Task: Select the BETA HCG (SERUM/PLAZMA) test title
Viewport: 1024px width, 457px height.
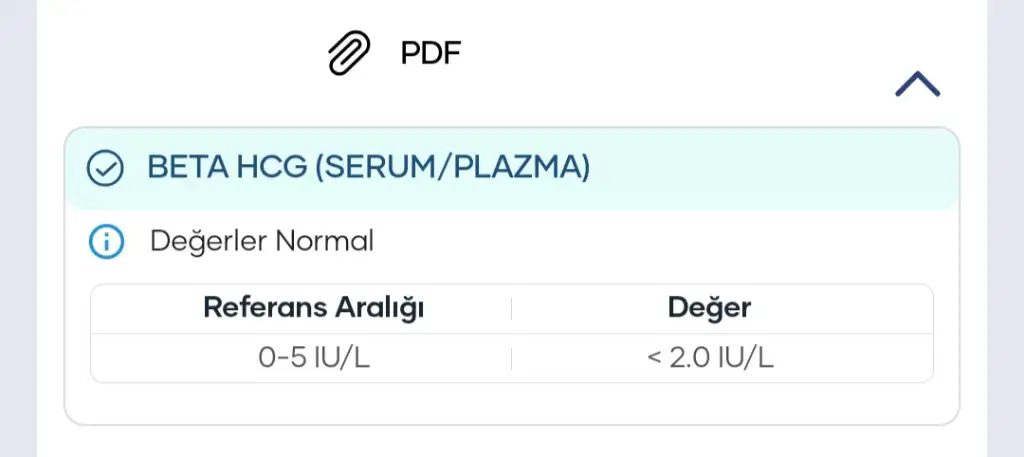Action: coord(368,168)
